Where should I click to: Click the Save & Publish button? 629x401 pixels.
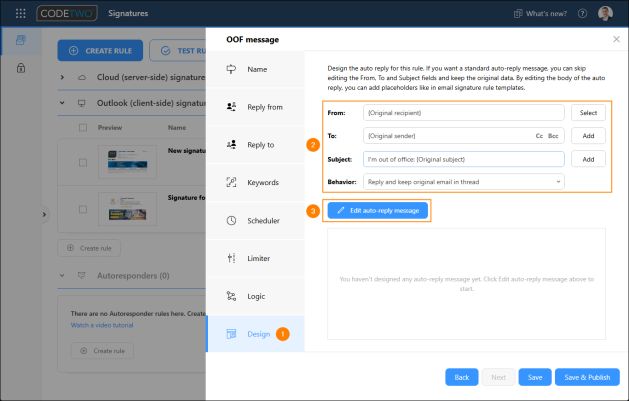pos(587,377)
